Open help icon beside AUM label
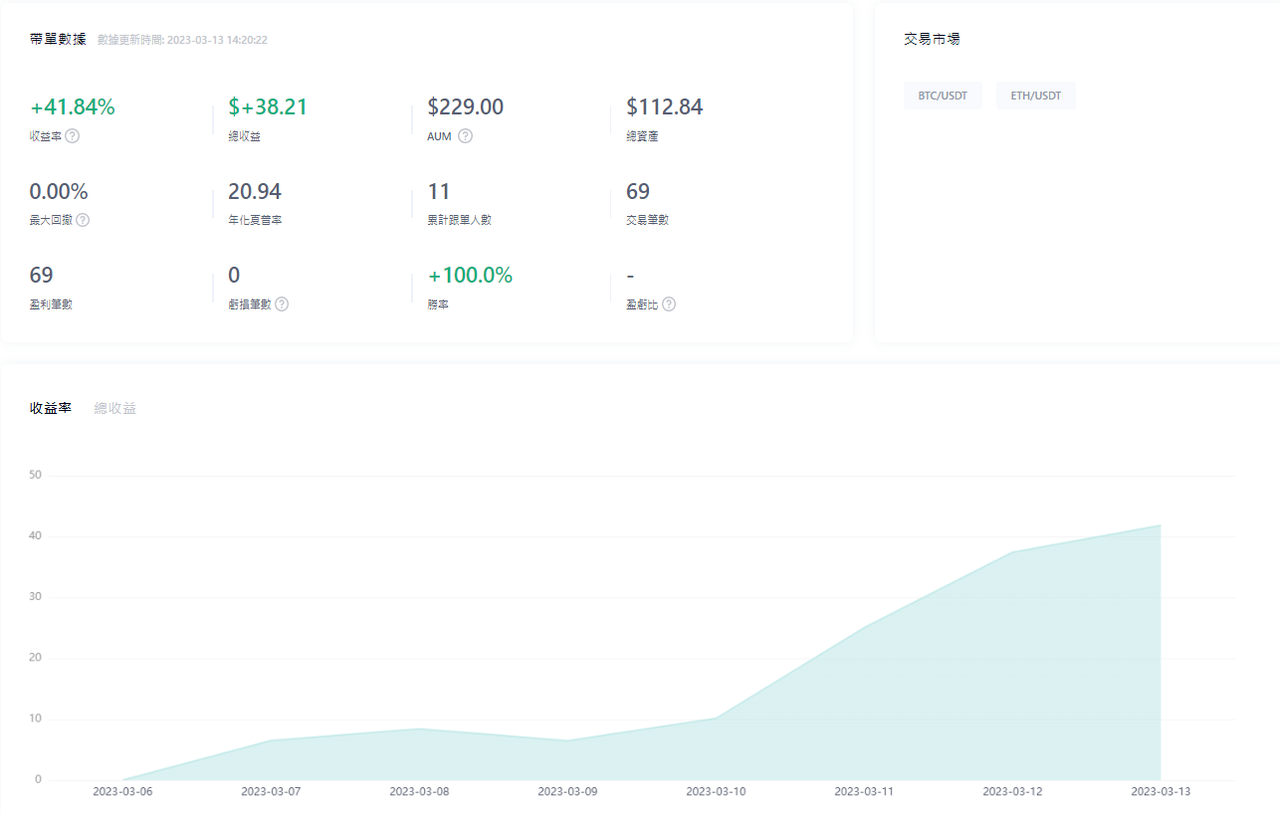1280x814 pixels. coord(465,136)
